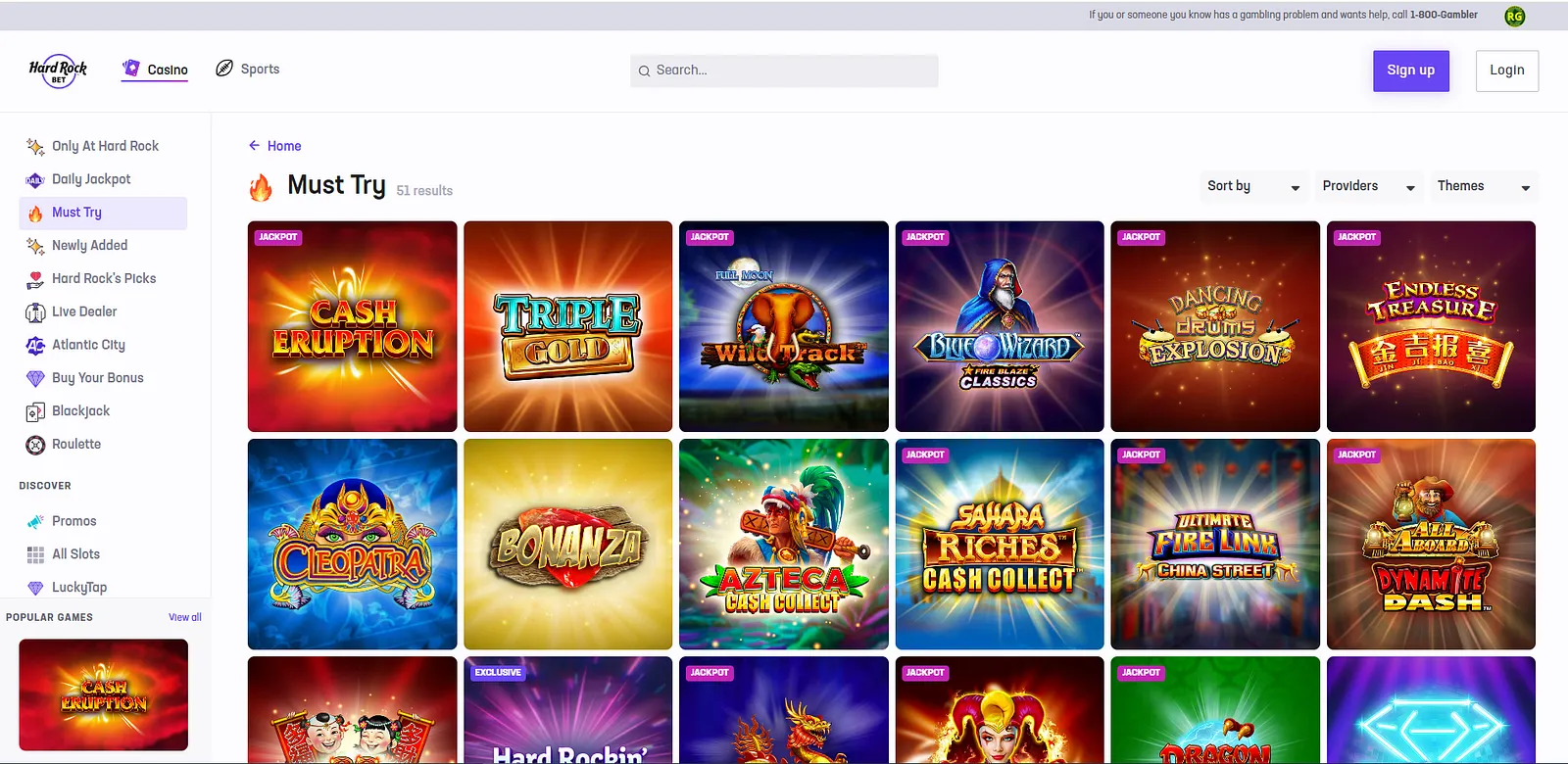Launch the Wild Track game tile
Screen dimensions: 1568x764
784,326
